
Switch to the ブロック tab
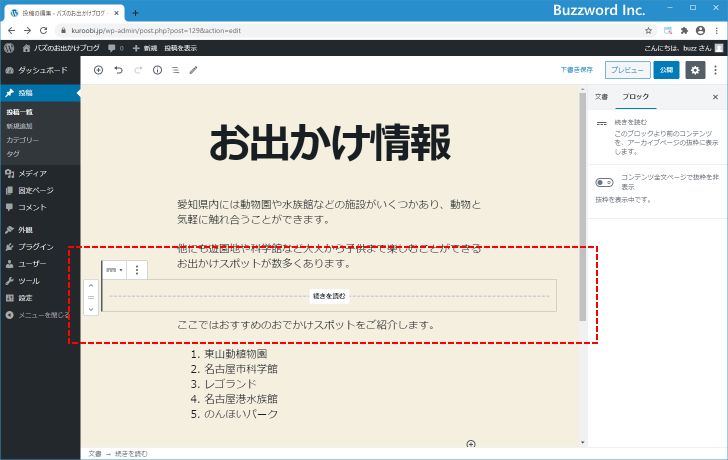[636, 97]
